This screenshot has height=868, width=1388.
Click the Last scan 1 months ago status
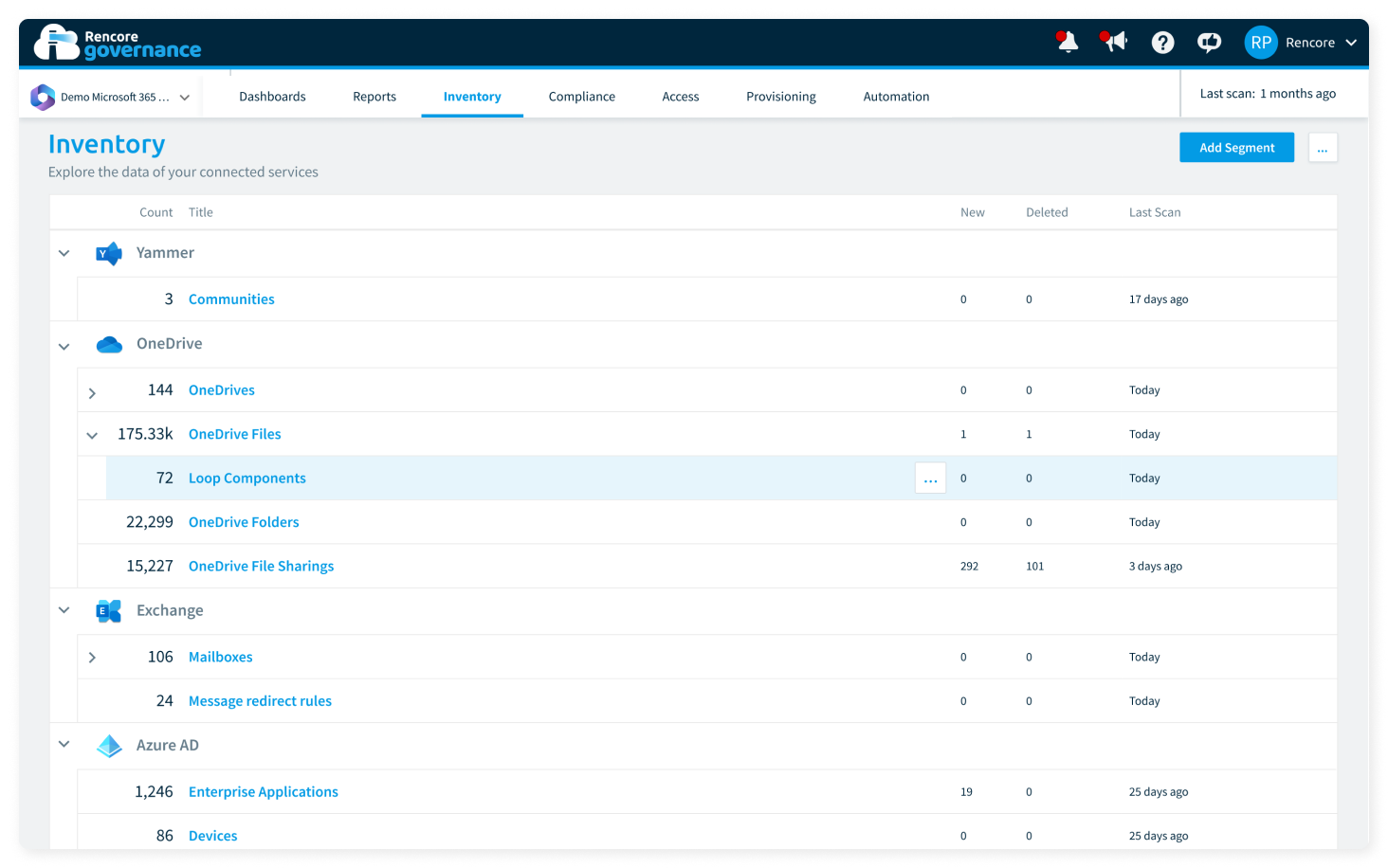coord(1268,94)
